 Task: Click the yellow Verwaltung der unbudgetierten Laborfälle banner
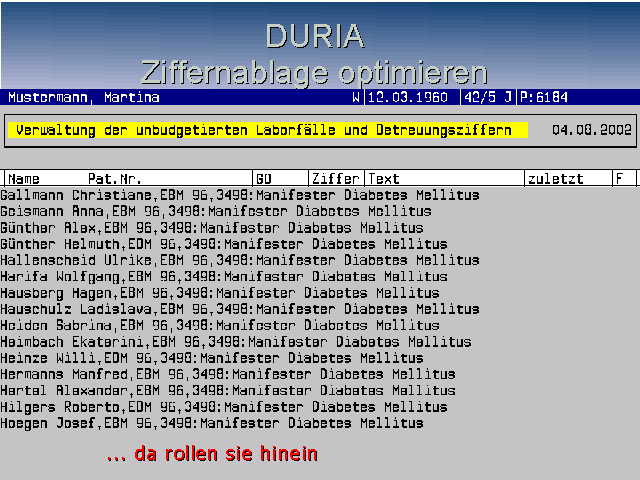click(x=268, y=130)
